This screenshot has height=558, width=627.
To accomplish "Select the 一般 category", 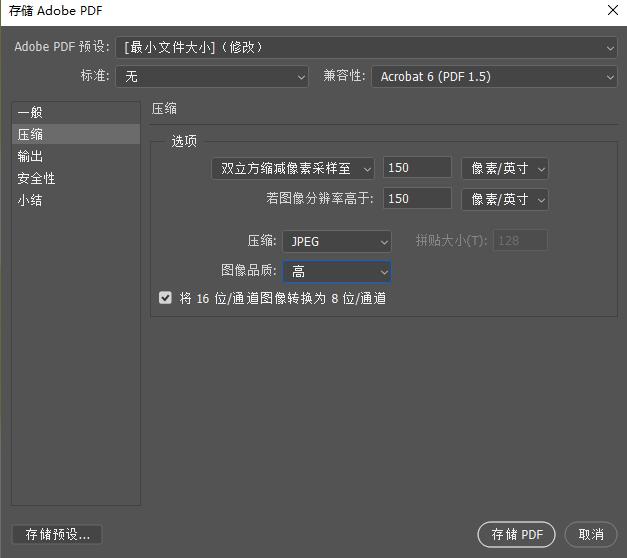I will click(31, 113).
